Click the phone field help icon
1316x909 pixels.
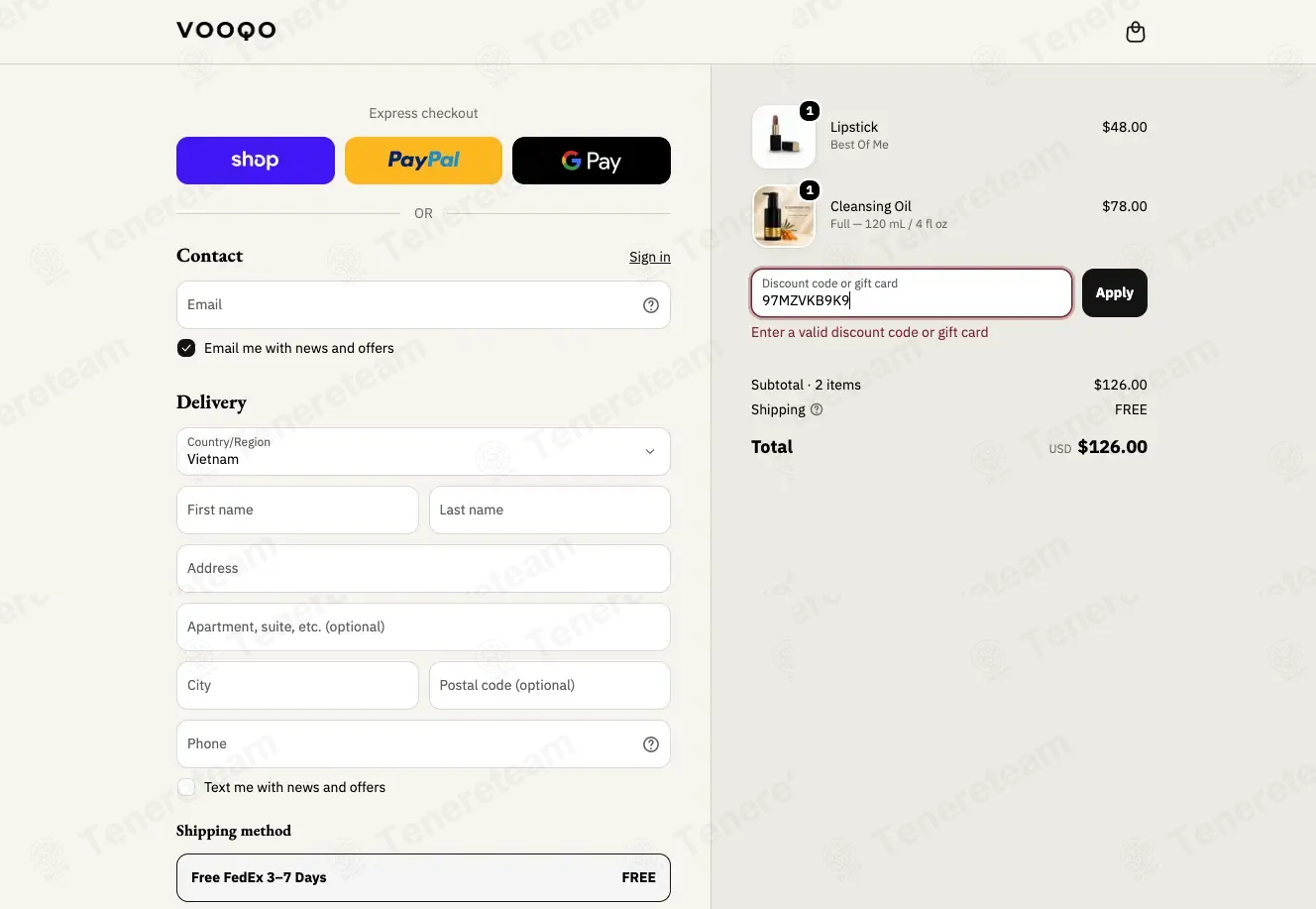pyautogui.click(x=651, y=744)
